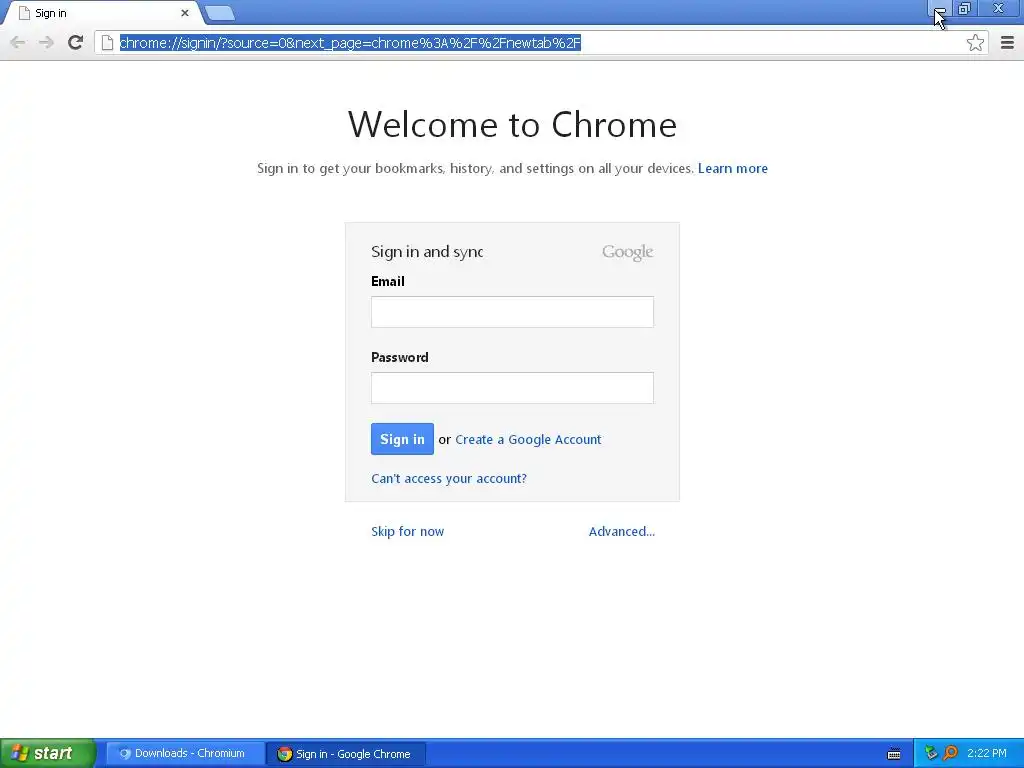1024x768 pixels.
Task: Click Skip for now
Action: pyautogui.click(x=408, y=532)
